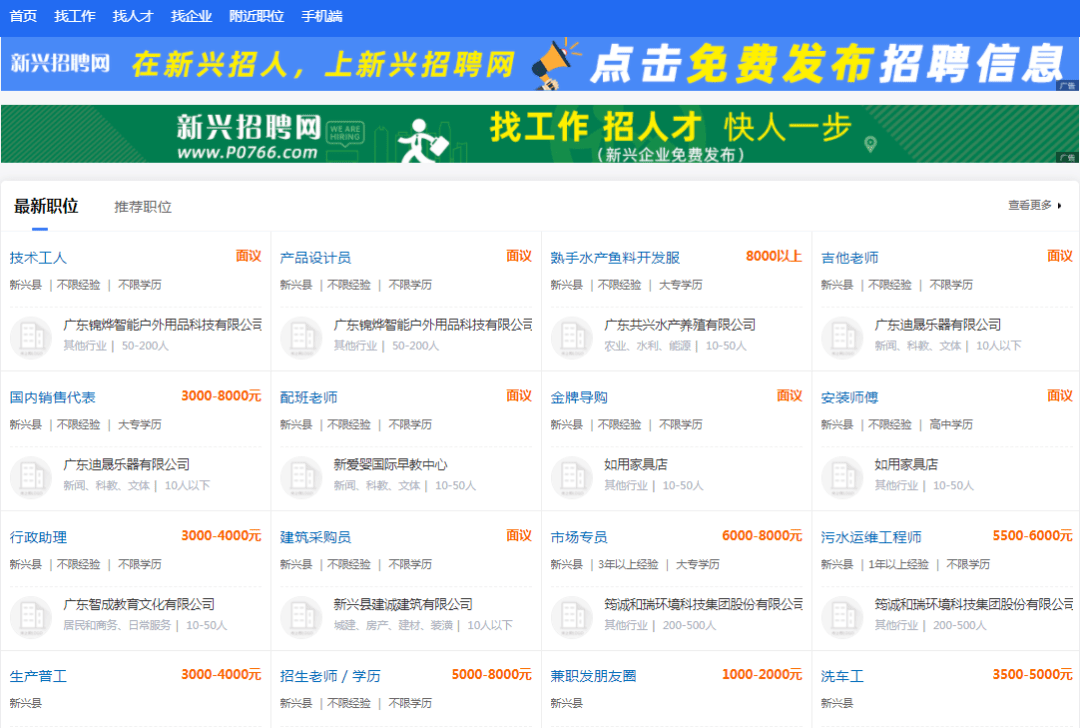
Task: Click the 广东锦烨智能户外用品 company logo icon
Action: 31,337
